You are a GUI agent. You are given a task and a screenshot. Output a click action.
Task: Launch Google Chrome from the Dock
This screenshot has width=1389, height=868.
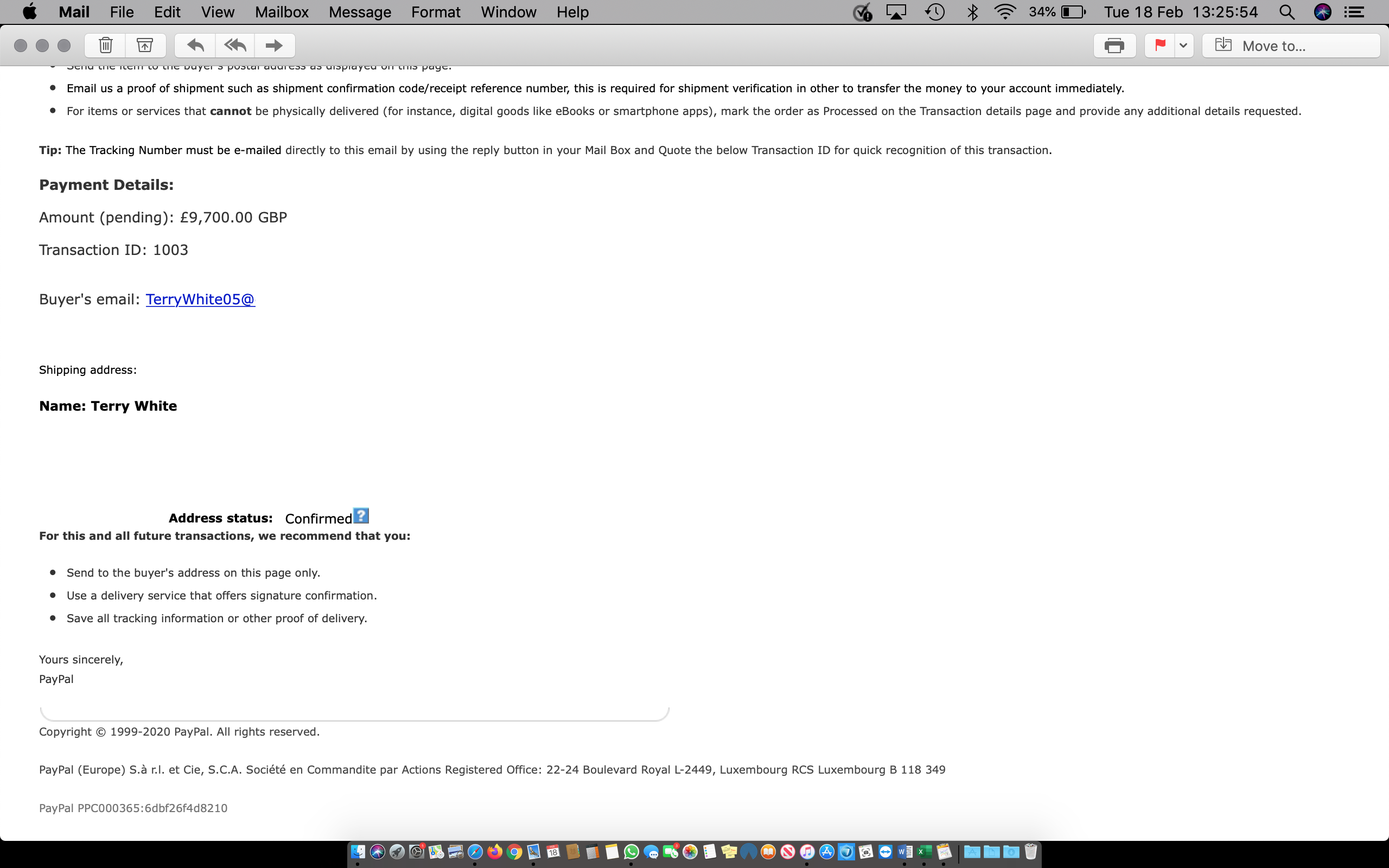click(514, 852)
